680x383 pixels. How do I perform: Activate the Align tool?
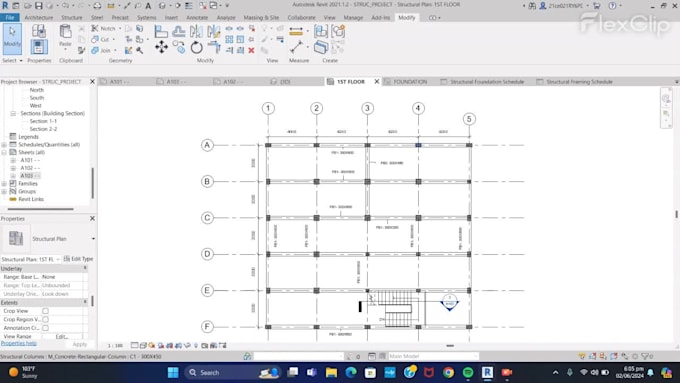(161, 31)
